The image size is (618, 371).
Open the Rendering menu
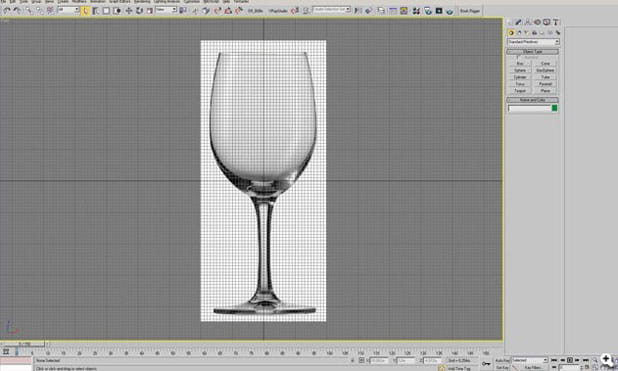coord(142,2)
